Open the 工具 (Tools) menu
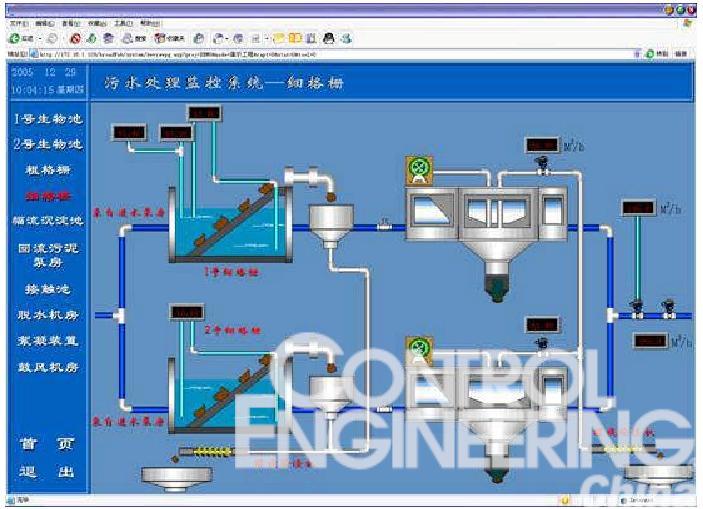The image size is (703, 509). point(123,23)
